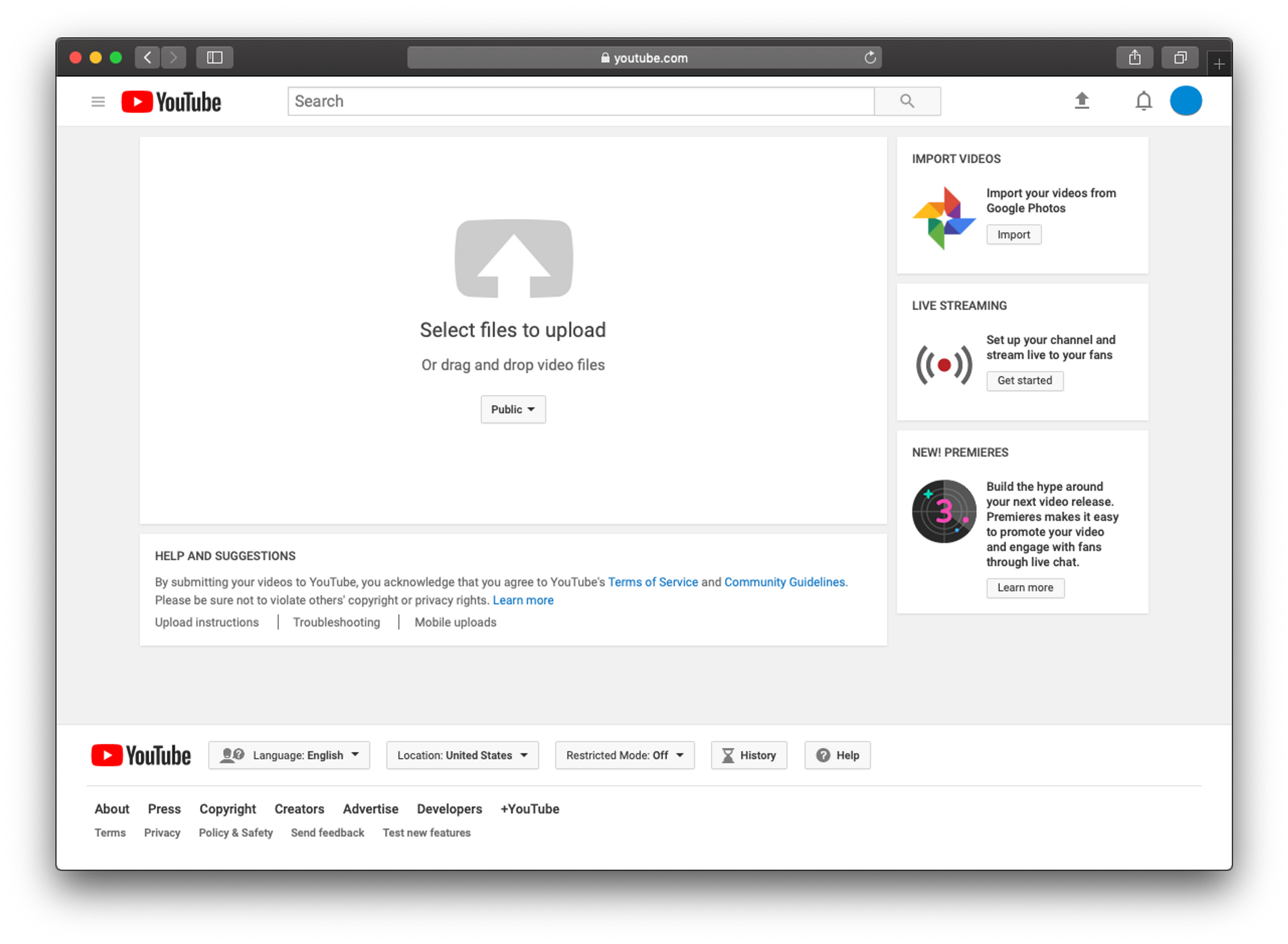Open the Public privacy dropdown
Image resolution: width=1288 pixels, height=944 pixels.
pos(513,409)
